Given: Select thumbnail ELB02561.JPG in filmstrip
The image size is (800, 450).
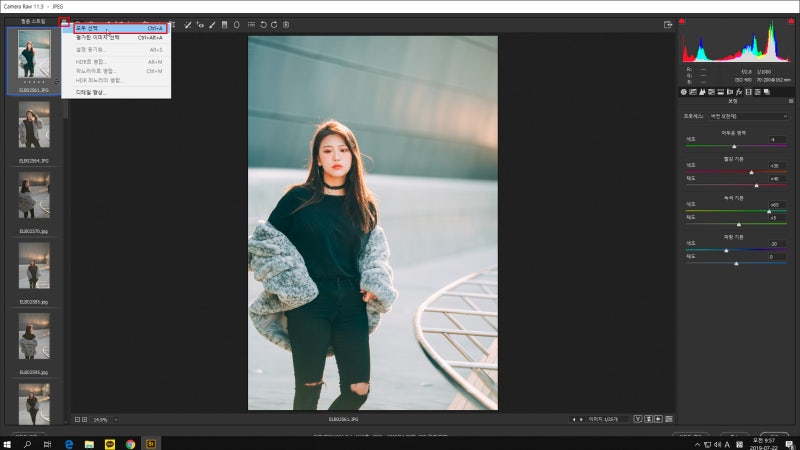Looking at the screenshot, I should point(34,54).
